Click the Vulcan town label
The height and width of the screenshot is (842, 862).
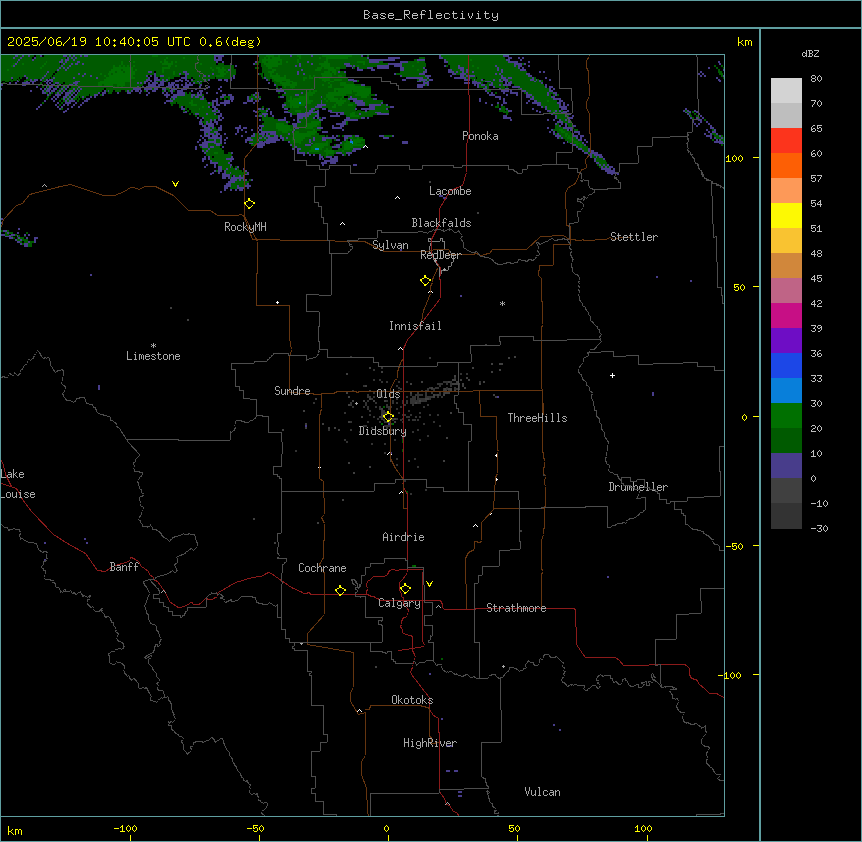pos(543,792)
